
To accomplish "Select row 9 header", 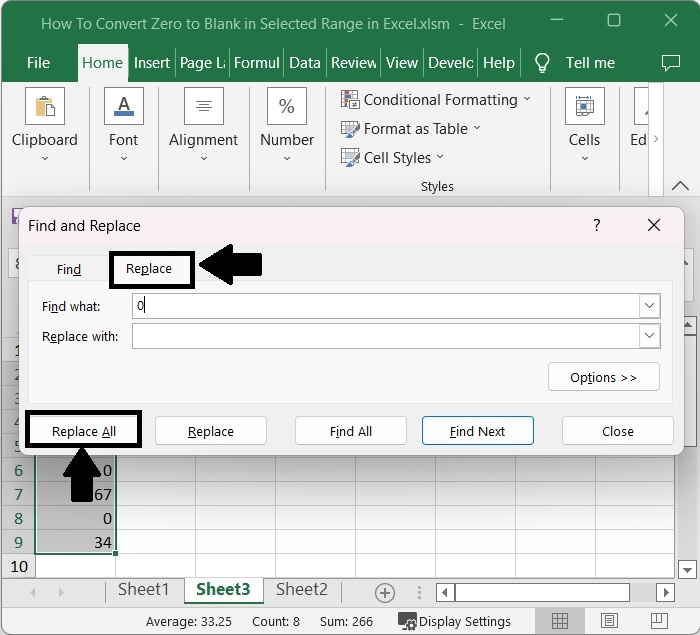I will pos(19,542).
